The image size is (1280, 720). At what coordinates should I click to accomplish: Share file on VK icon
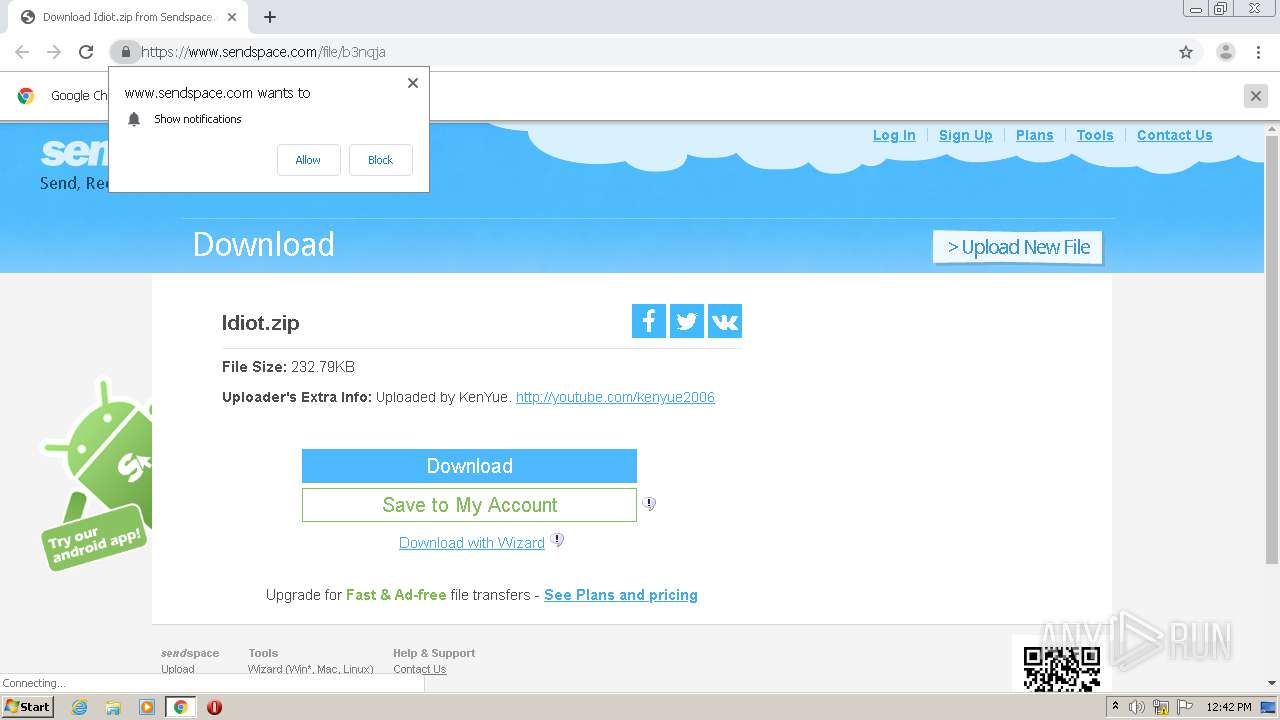pyautogui.click(x=725, y=321)
